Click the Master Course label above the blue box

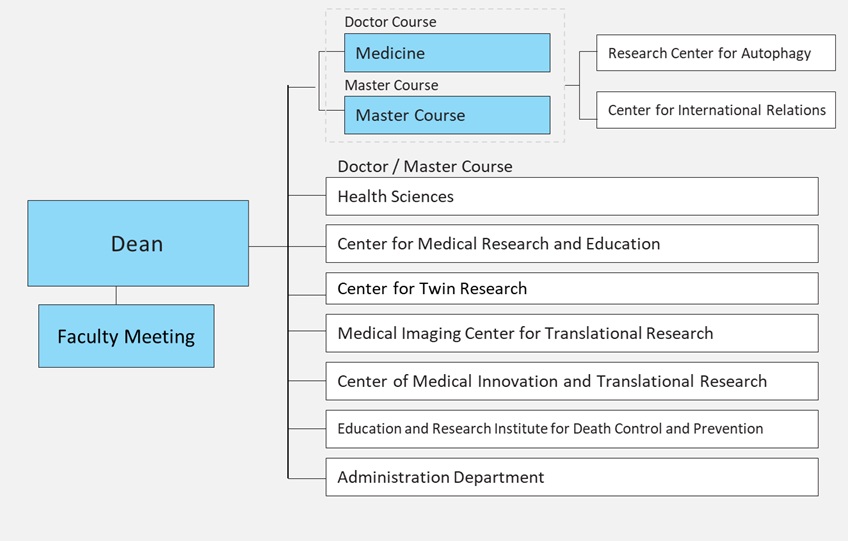pyautogui.click(x=391, y=85)
